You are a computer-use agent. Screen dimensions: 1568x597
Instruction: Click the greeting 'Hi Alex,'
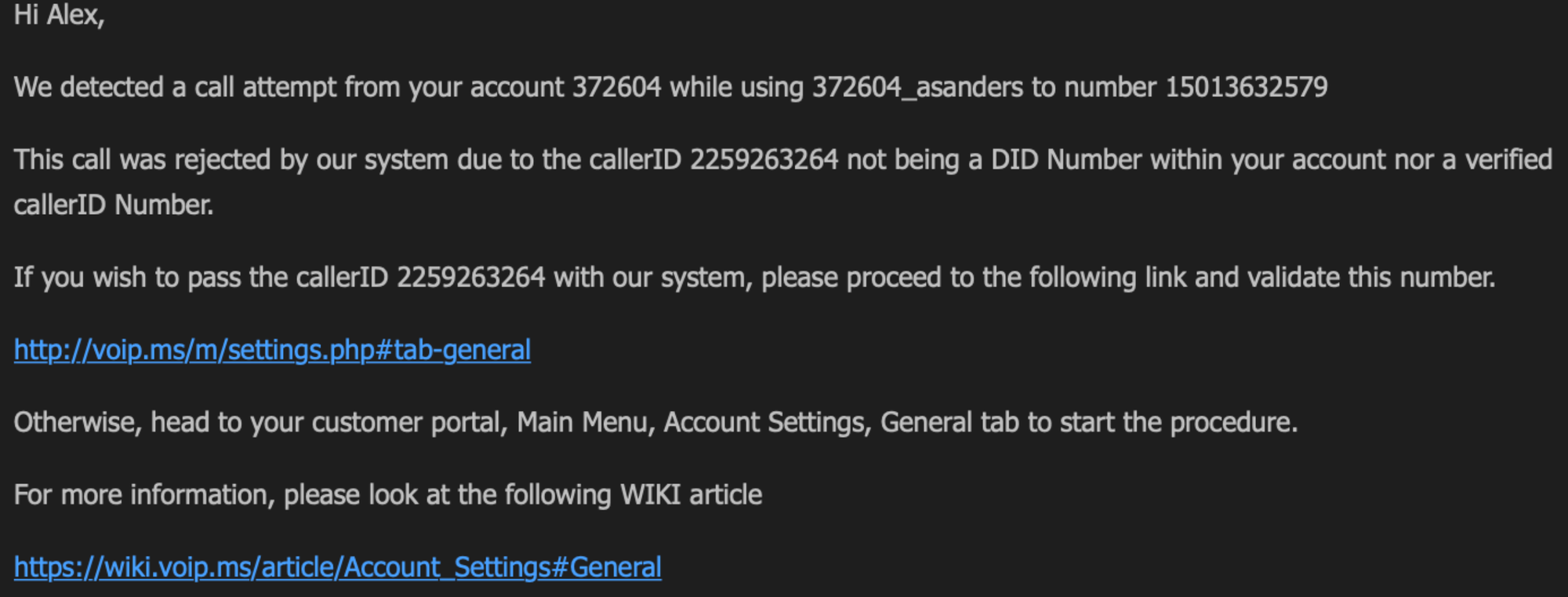pos(59,15)
